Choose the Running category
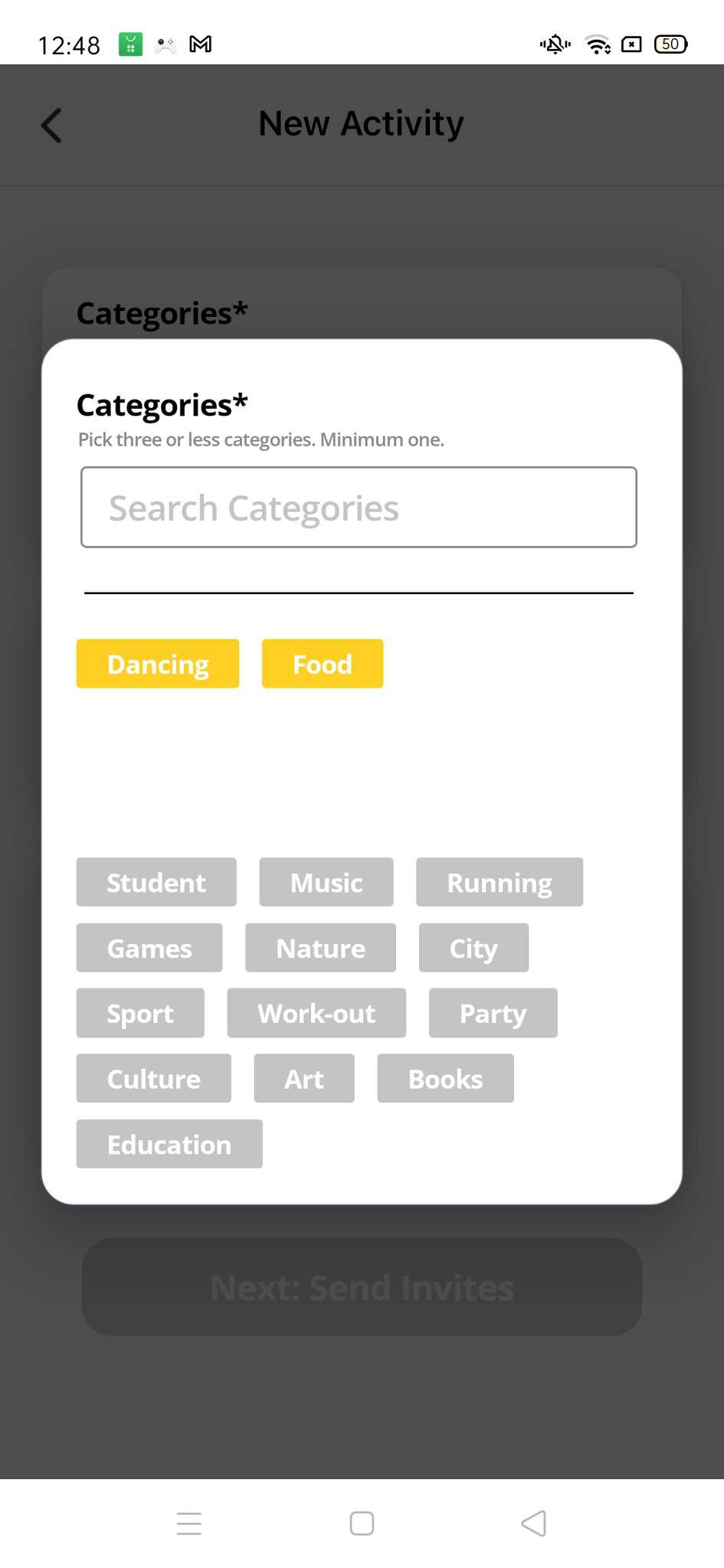This screenshot has width=724, height=1568. click(500, 882)
